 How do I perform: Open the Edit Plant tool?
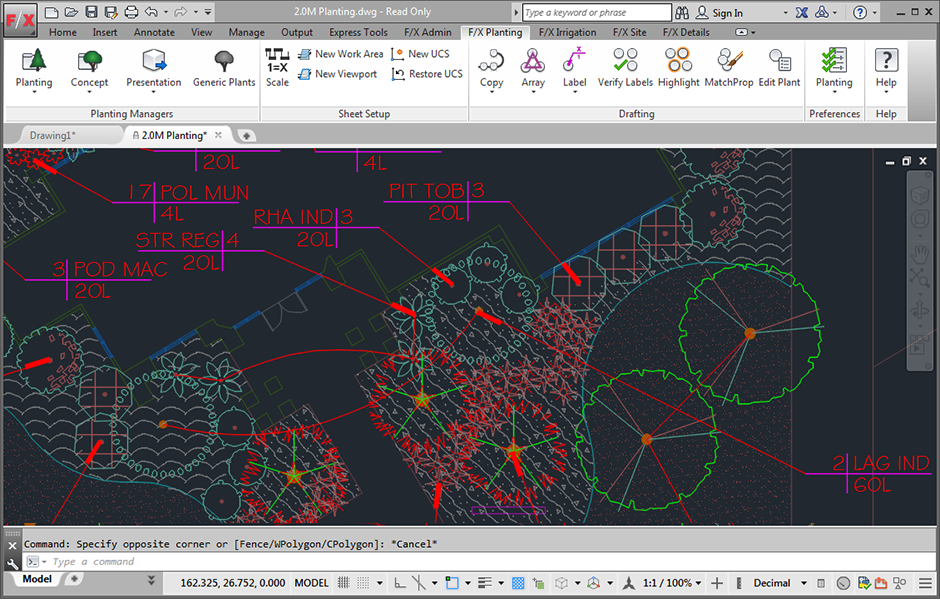pyautogui.click(x=779, y=62)
